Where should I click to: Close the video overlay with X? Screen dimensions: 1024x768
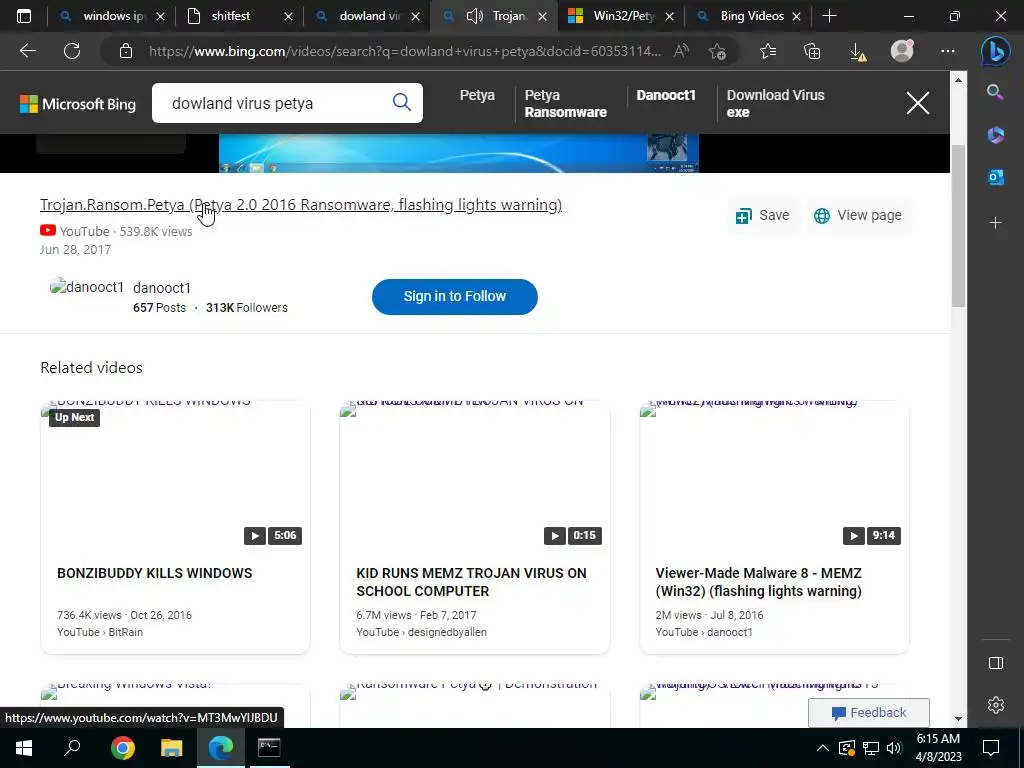[918, 103]
